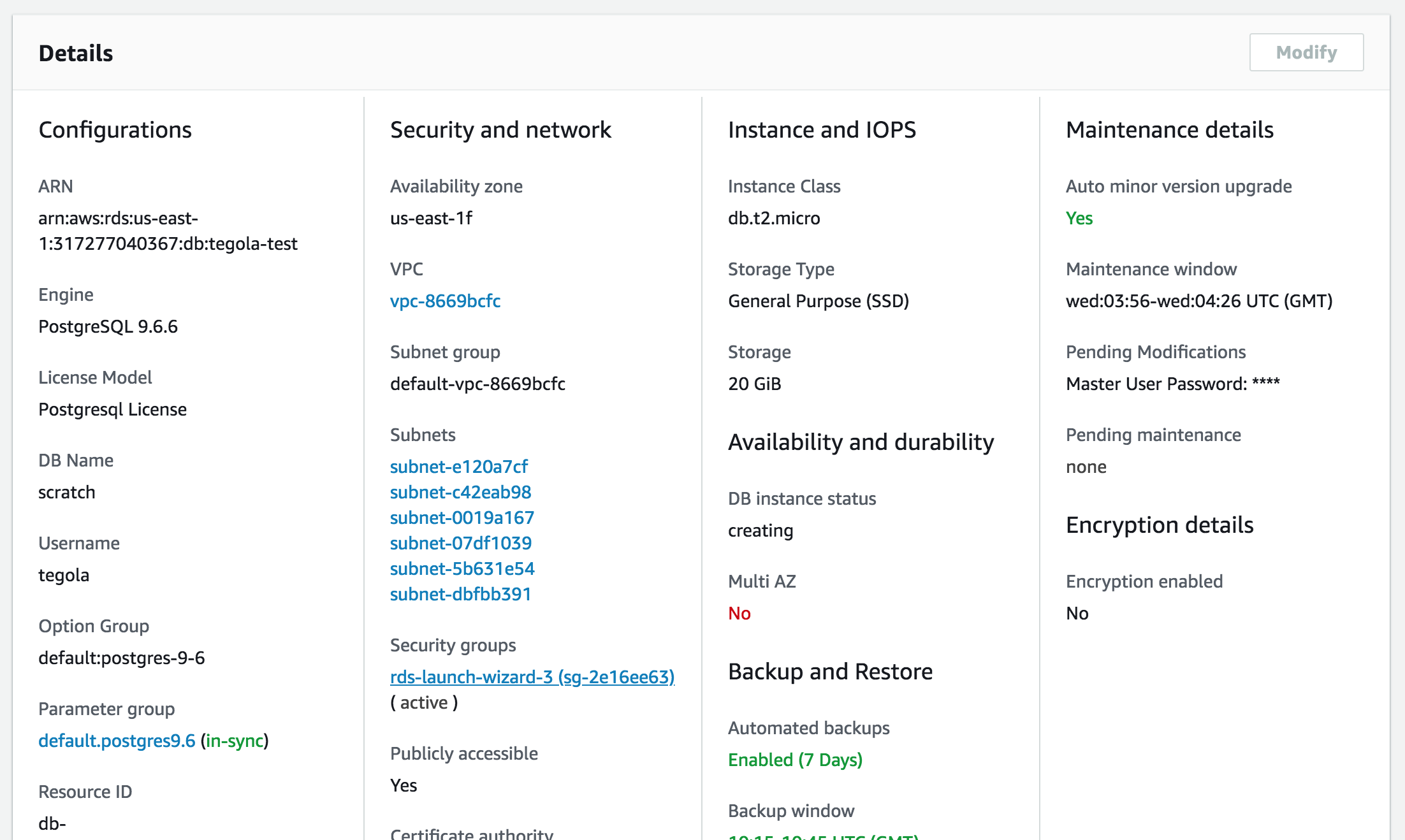1405x840 pixels.
Task: Open the vpc-8669bcfc VPC link
Action: pyautogui.click(x=445, y=301)
